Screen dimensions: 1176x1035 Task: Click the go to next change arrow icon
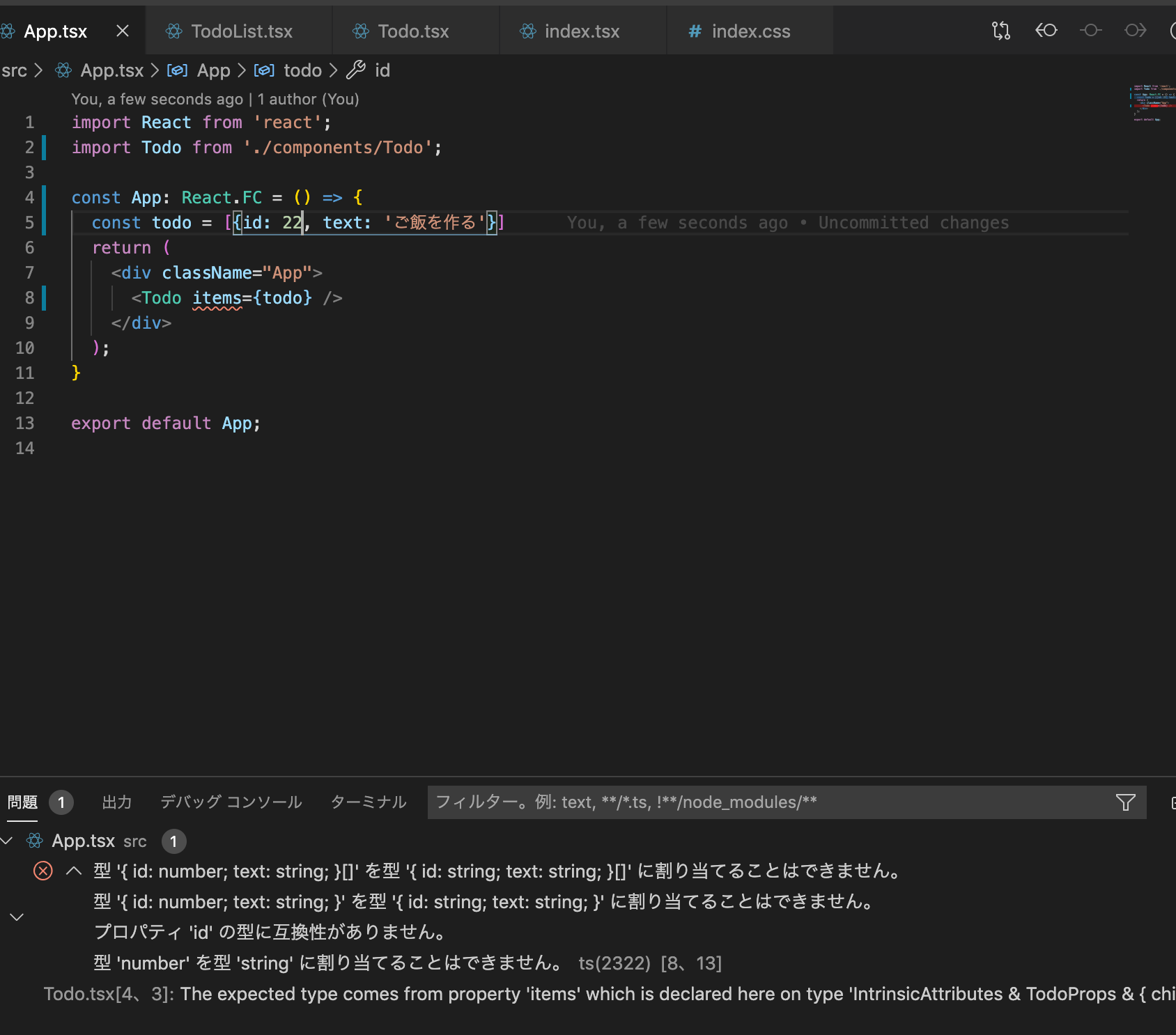pyautogui.click(x=1136, y=31)
